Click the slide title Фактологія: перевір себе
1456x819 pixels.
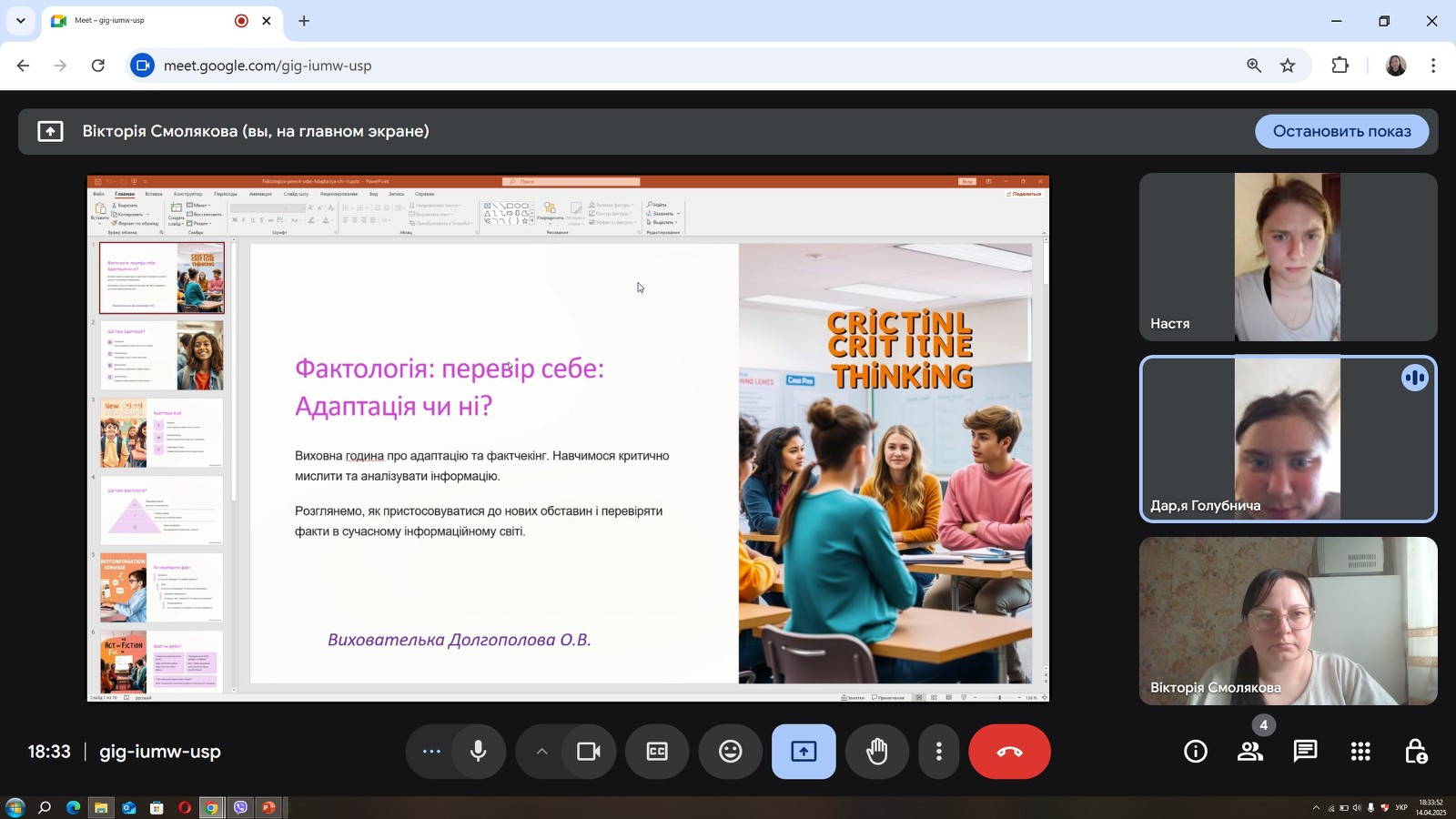[450, 387]
